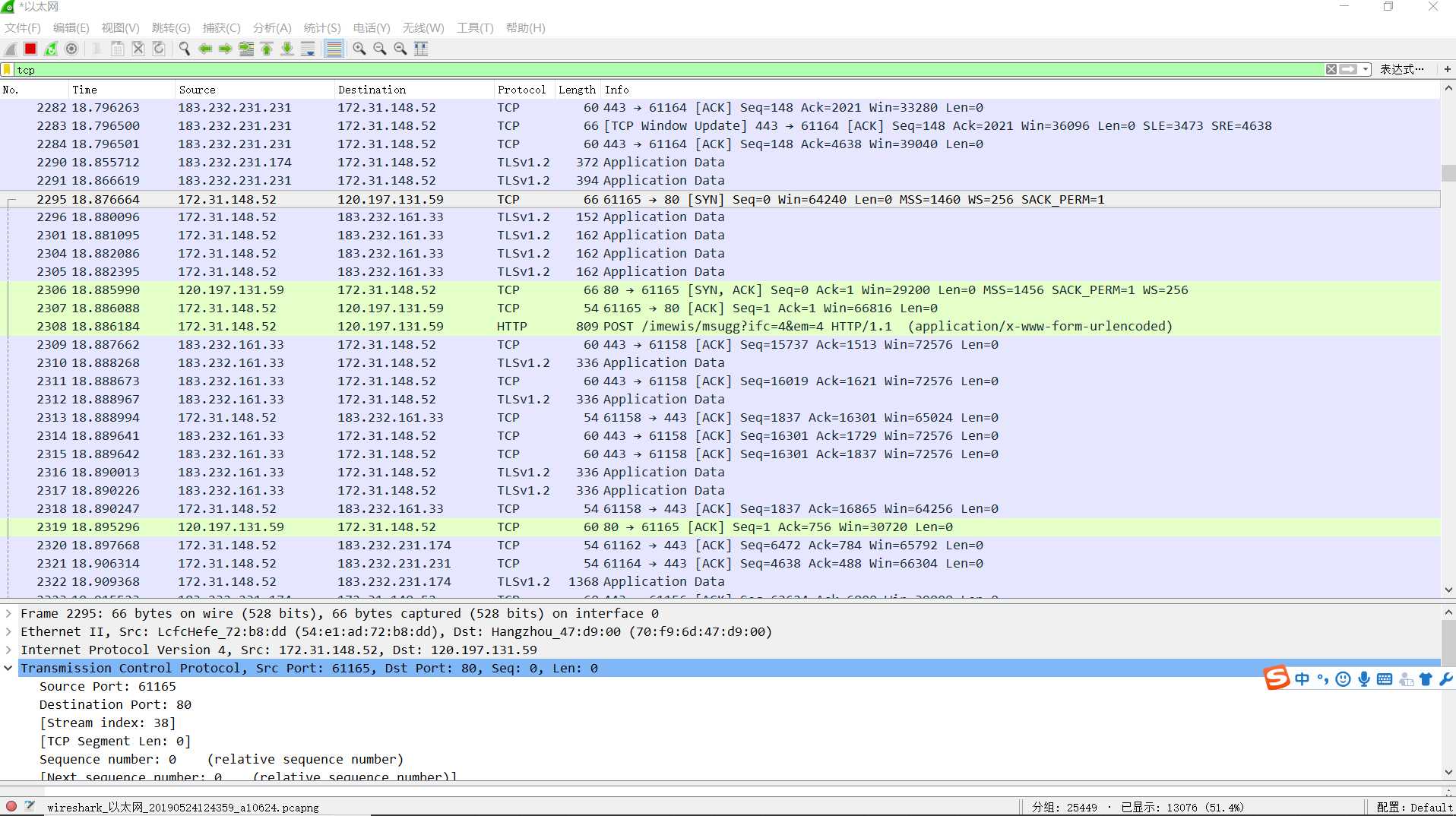Click the tcp display filter field

click(x=669, y=69)
